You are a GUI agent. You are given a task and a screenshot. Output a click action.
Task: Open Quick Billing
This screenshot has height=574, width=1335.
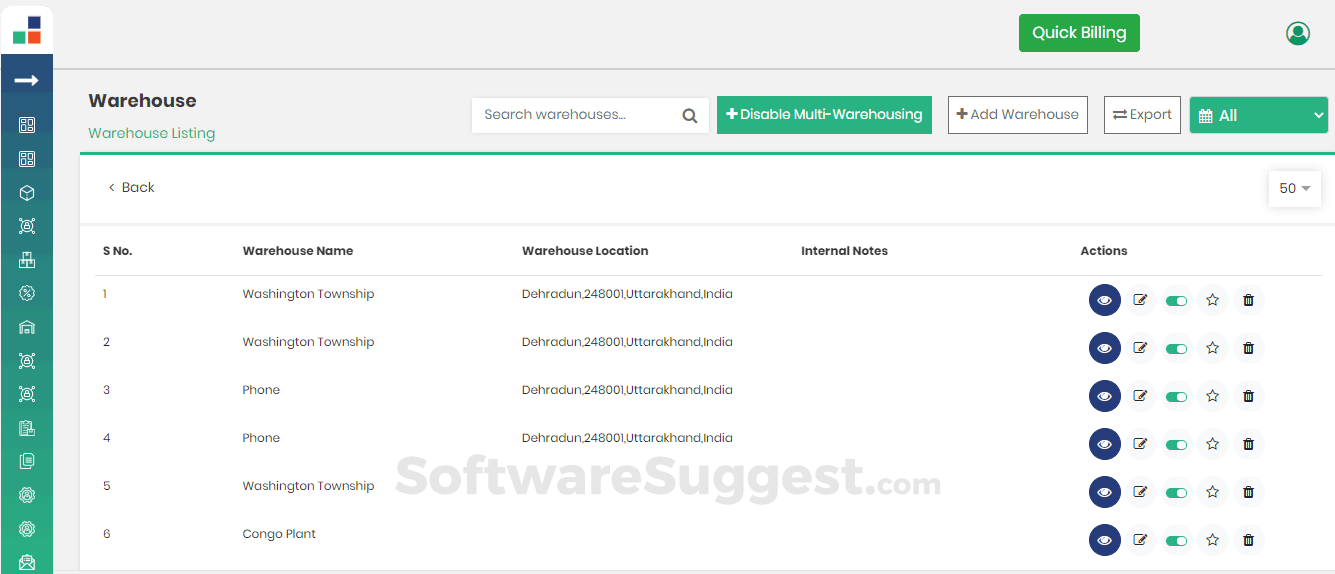(x=1079, y=33)
